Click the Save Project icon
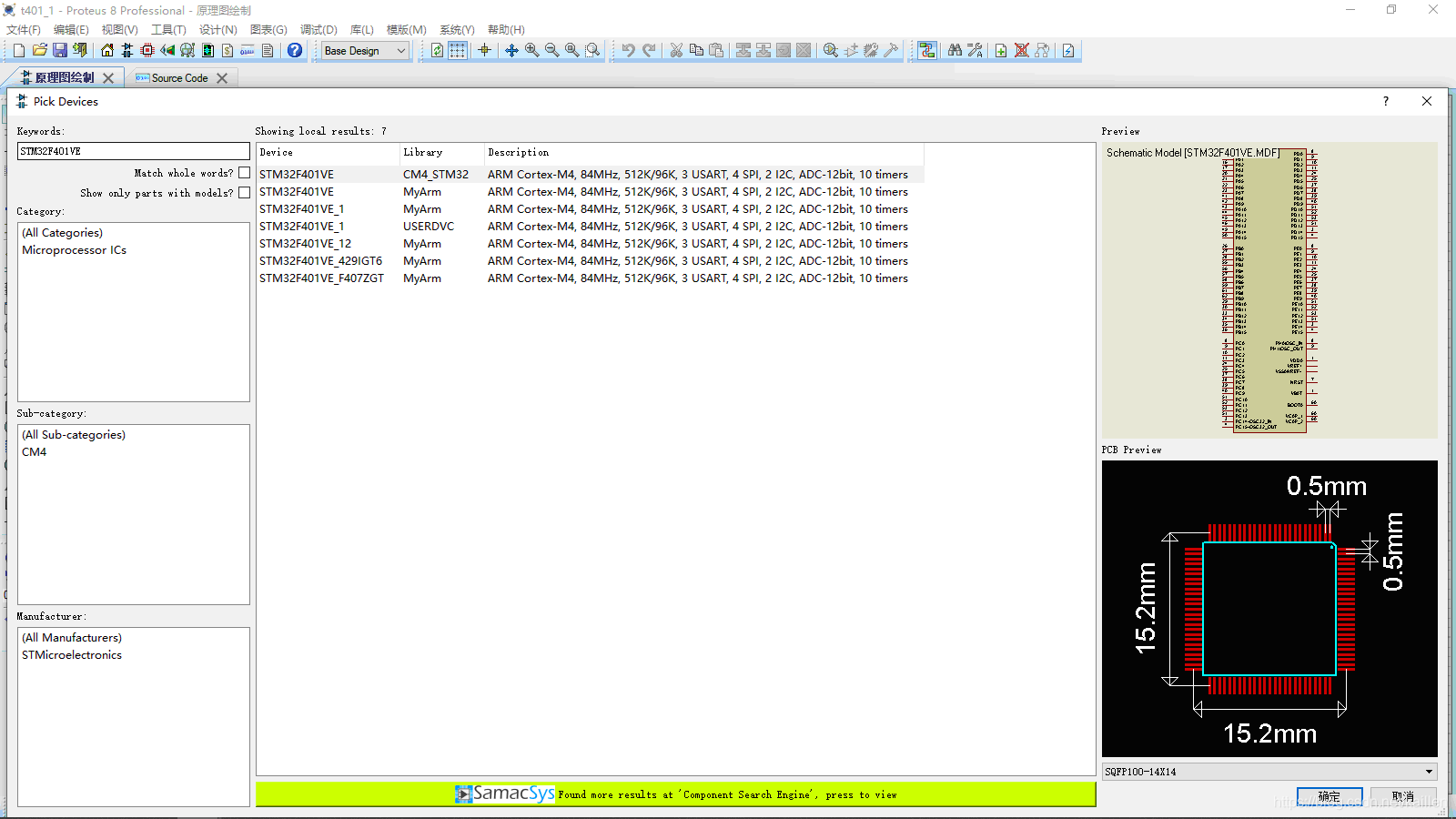Screen dimensions: 1456x819 60,50
